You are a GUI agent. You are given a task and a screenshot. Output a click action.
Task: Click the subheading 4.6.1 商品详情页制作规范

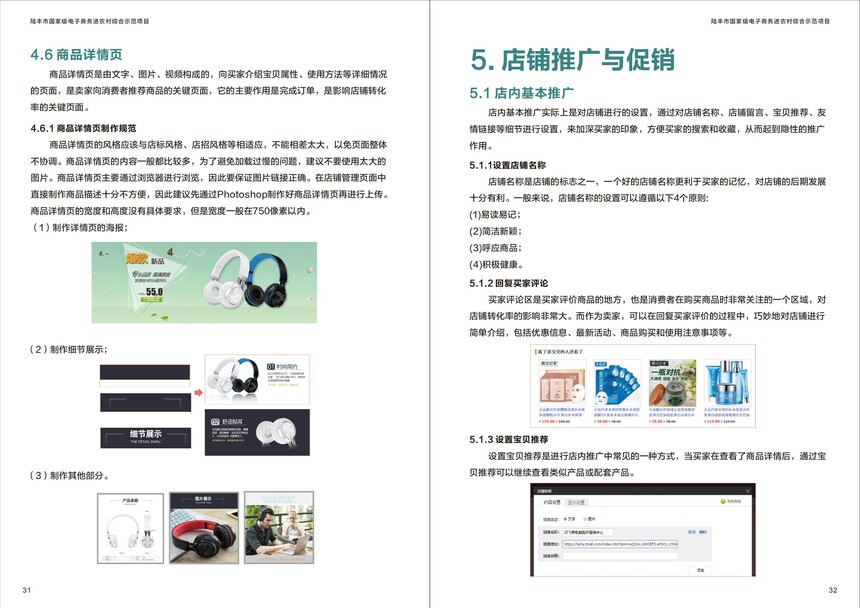[83, 128]
